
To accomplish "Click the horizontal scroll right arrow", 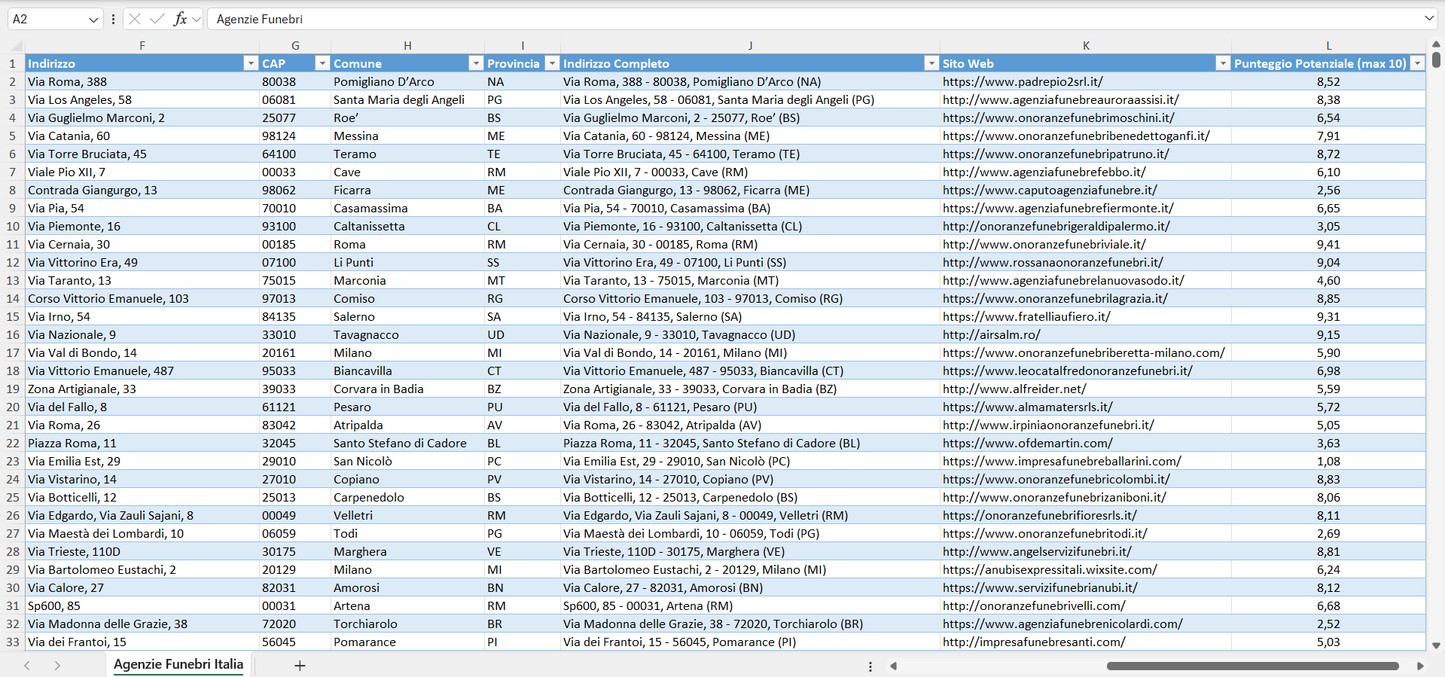I will tap(1420, 665).
